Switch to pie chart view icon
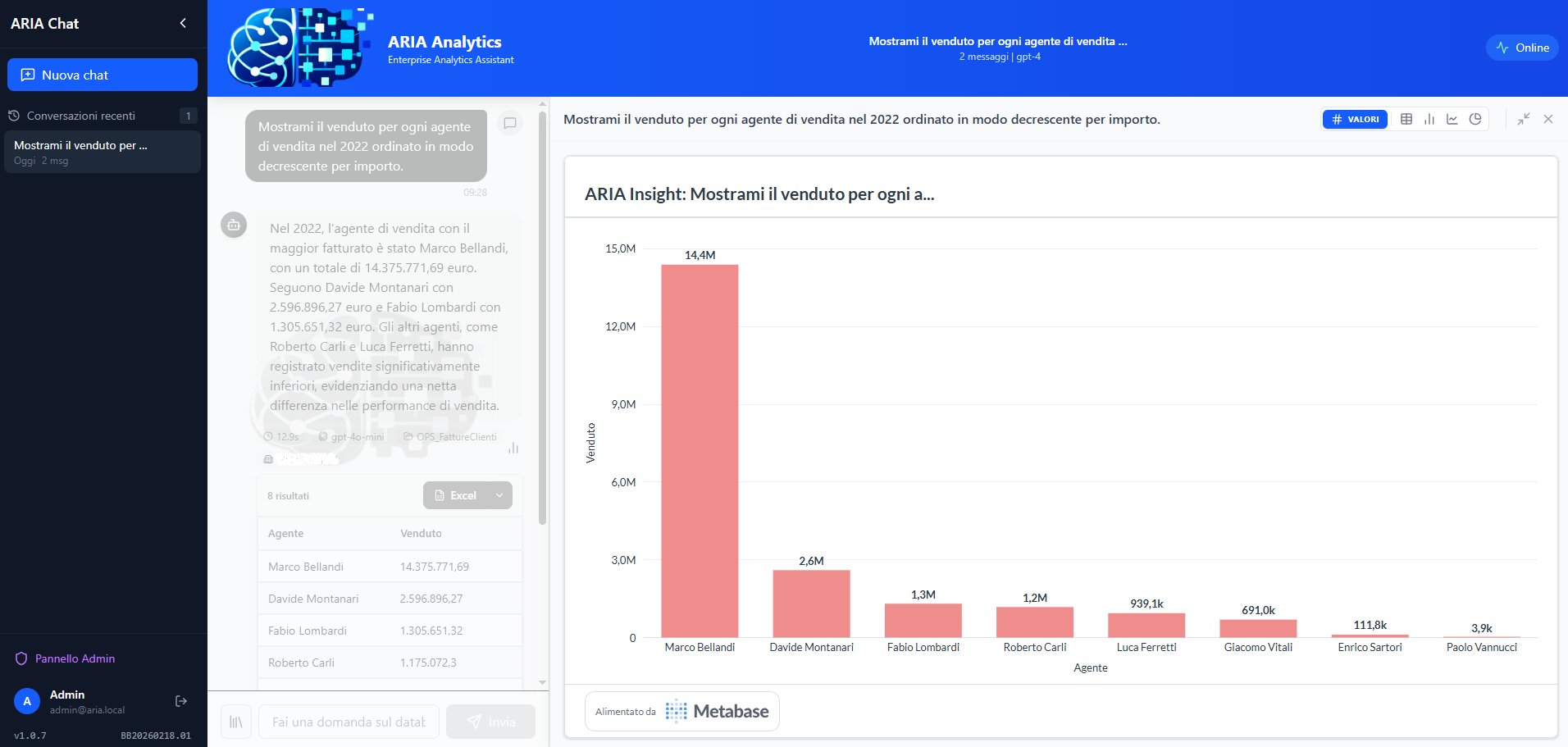 (1475, 119)
